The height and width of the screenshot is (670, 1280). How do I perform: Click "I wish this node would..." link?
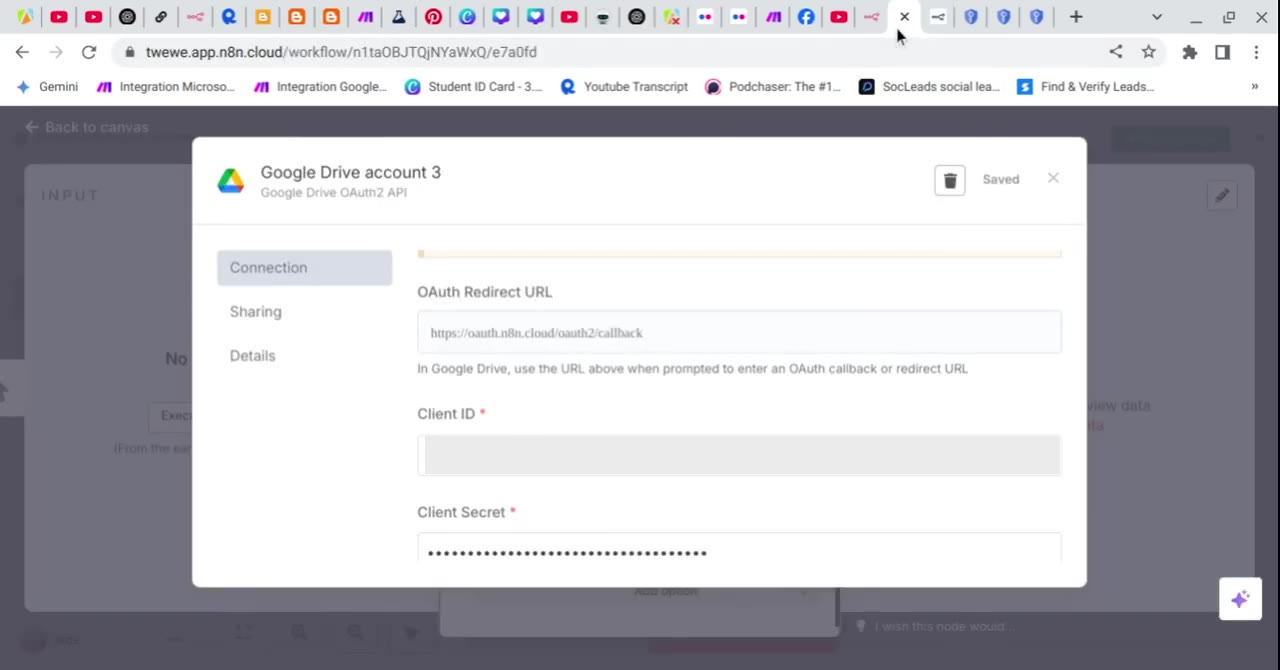(935, 627)
